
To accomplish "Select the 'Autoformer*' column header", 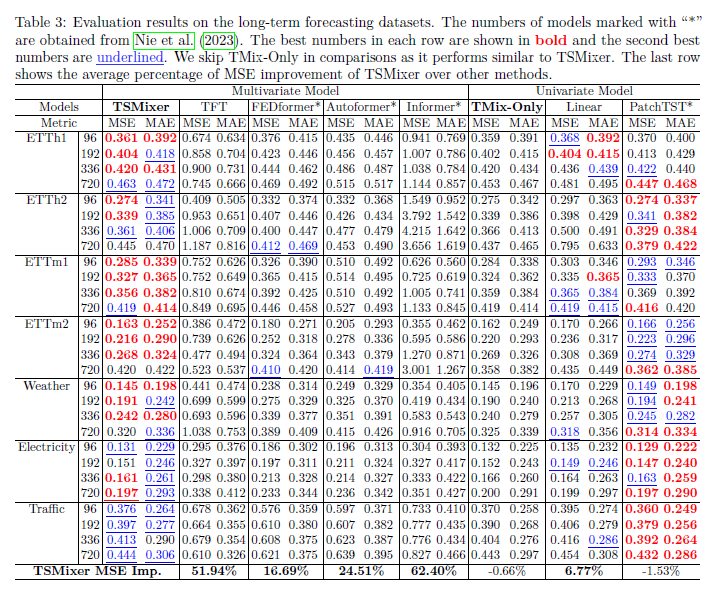I will tap(361, 107).
